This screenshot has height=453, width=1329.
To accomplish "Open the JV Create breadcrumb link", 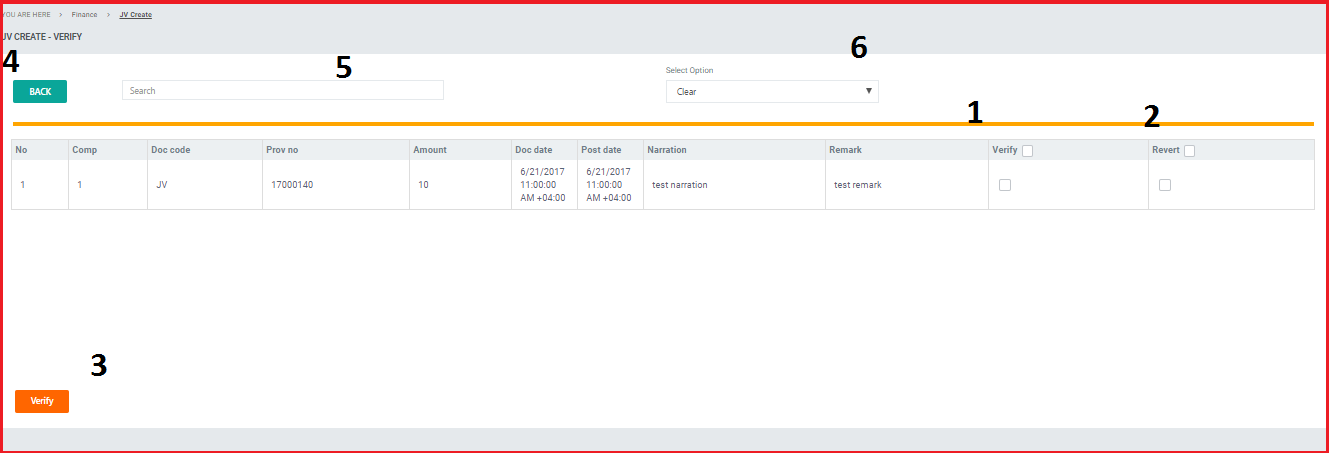I will coord(135,15).
